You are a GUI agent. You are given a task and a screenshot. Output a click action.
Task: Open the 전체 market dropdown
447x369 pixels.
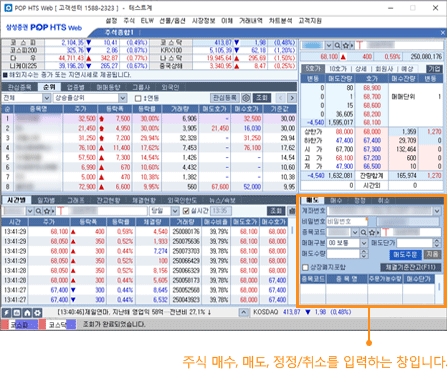click(47, 98)
